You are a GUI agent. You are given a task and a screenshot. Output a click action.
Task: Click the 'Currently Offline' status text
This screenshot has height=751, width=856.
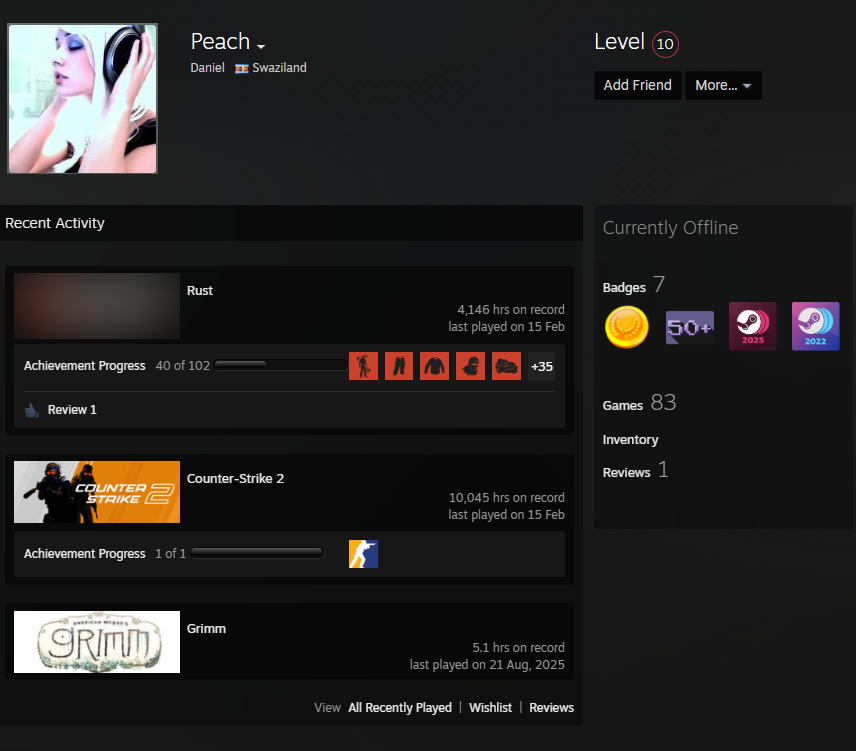(670, 228)
